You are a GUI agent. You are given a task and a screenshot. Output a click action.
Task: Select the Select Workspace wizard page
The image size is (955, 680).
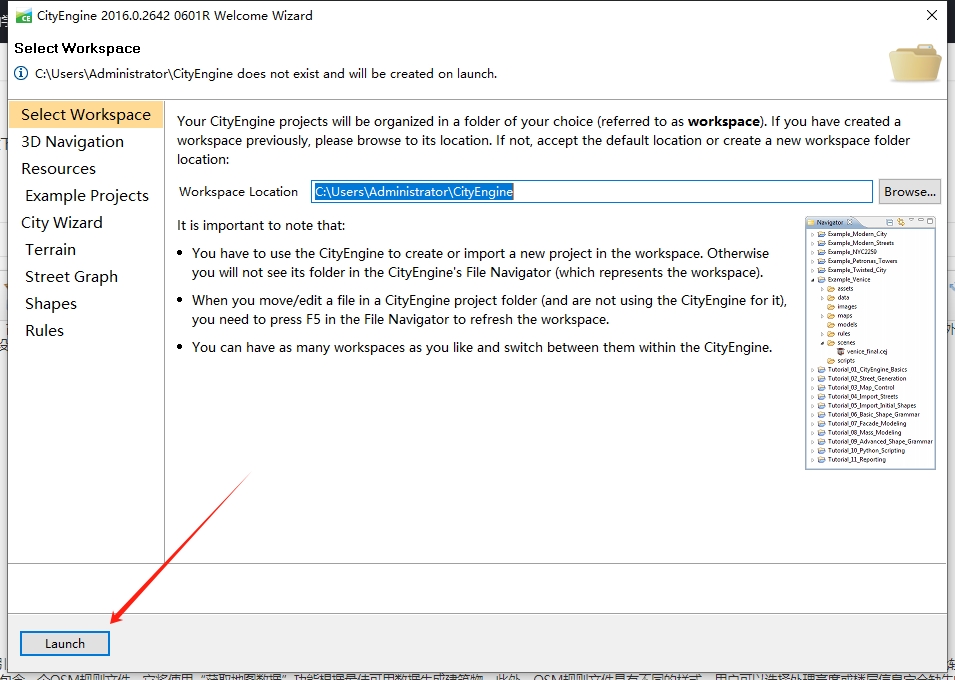tap(86, 115)
